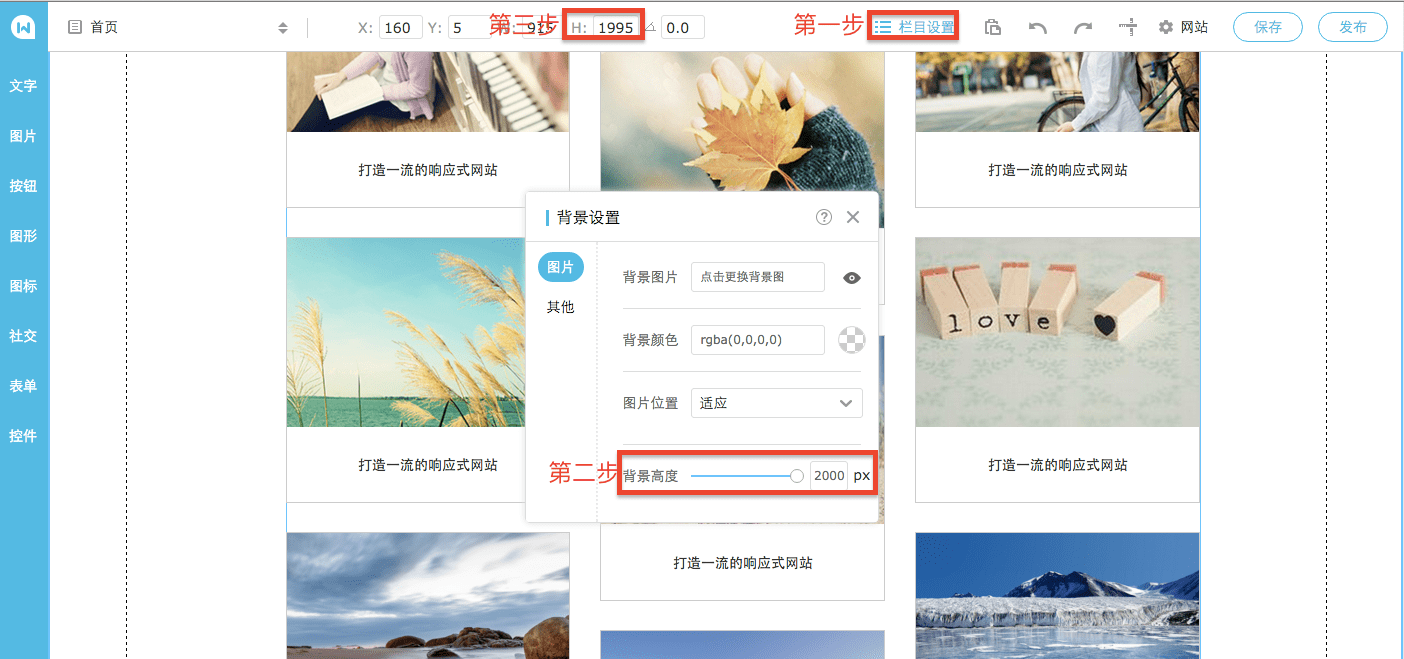Open 网站 site settings gear
This screenshot has width=1404, height=659.
[1183, 28]
